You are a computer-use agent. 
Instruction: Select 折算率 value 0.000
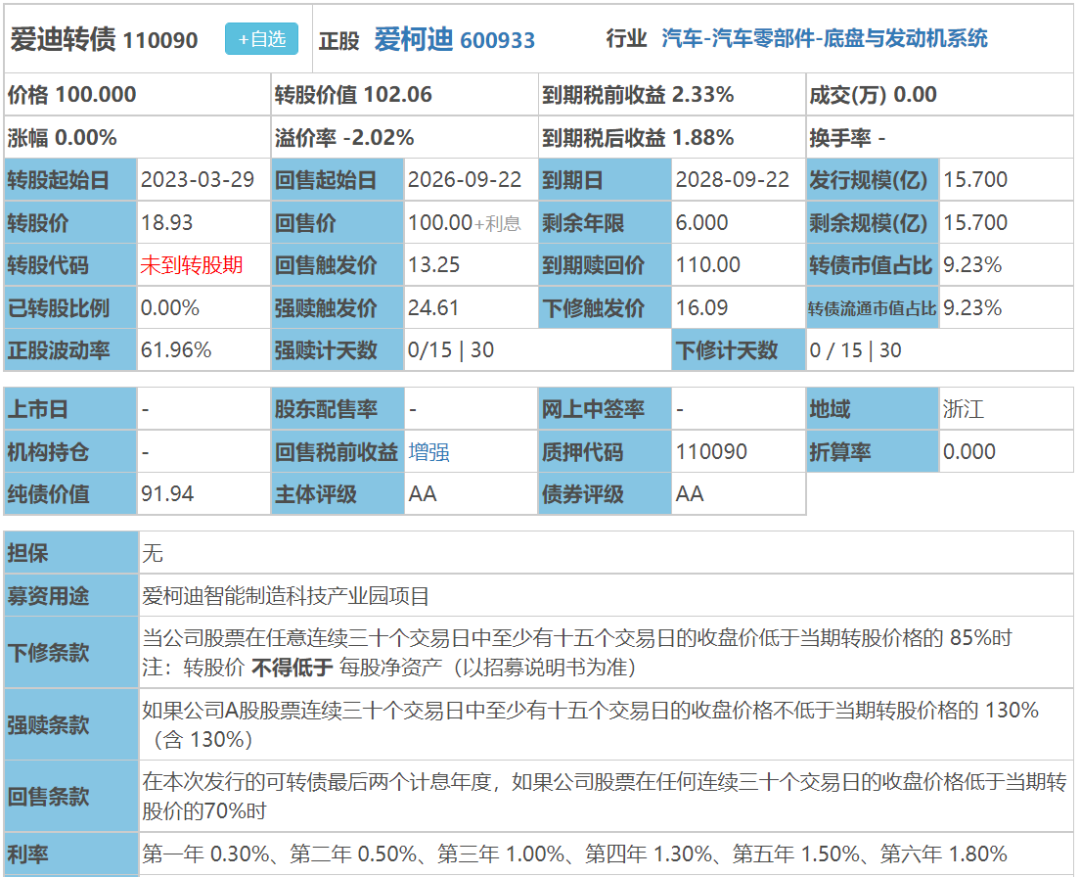tap(969, 452)
